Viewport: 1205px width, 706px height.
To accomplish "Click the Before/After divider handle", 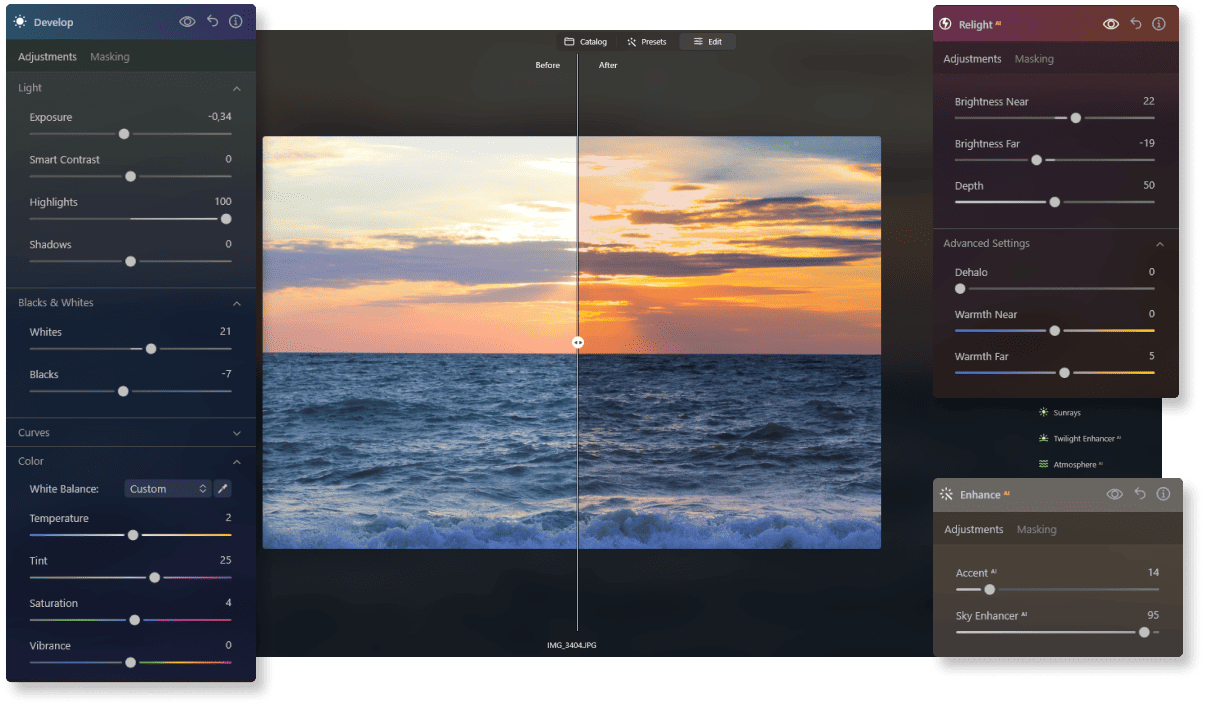I will (578, 342).
